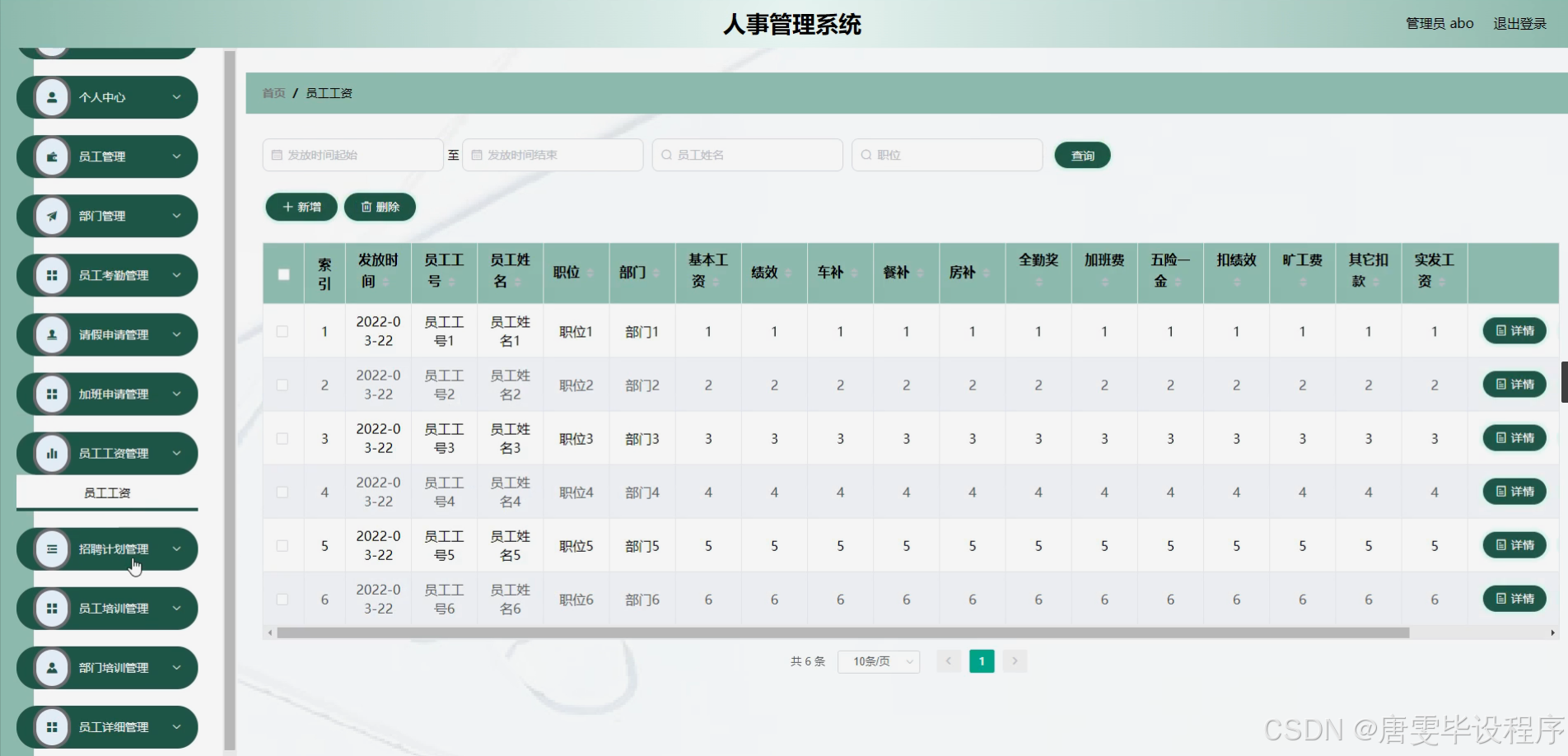Click the 删除 delete button

tap(380, 207)
